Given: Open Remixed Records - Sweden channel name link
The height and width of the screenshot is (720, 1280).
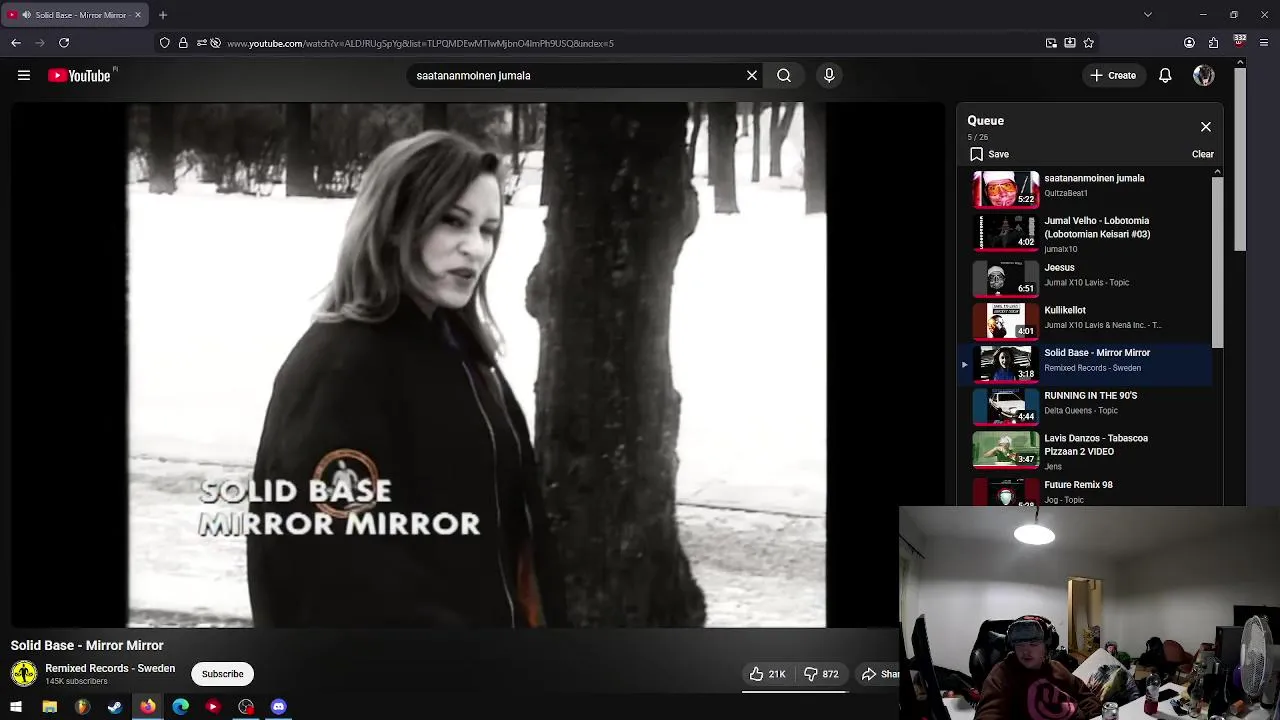Looking at the screenshot, I should click(110, 668).
